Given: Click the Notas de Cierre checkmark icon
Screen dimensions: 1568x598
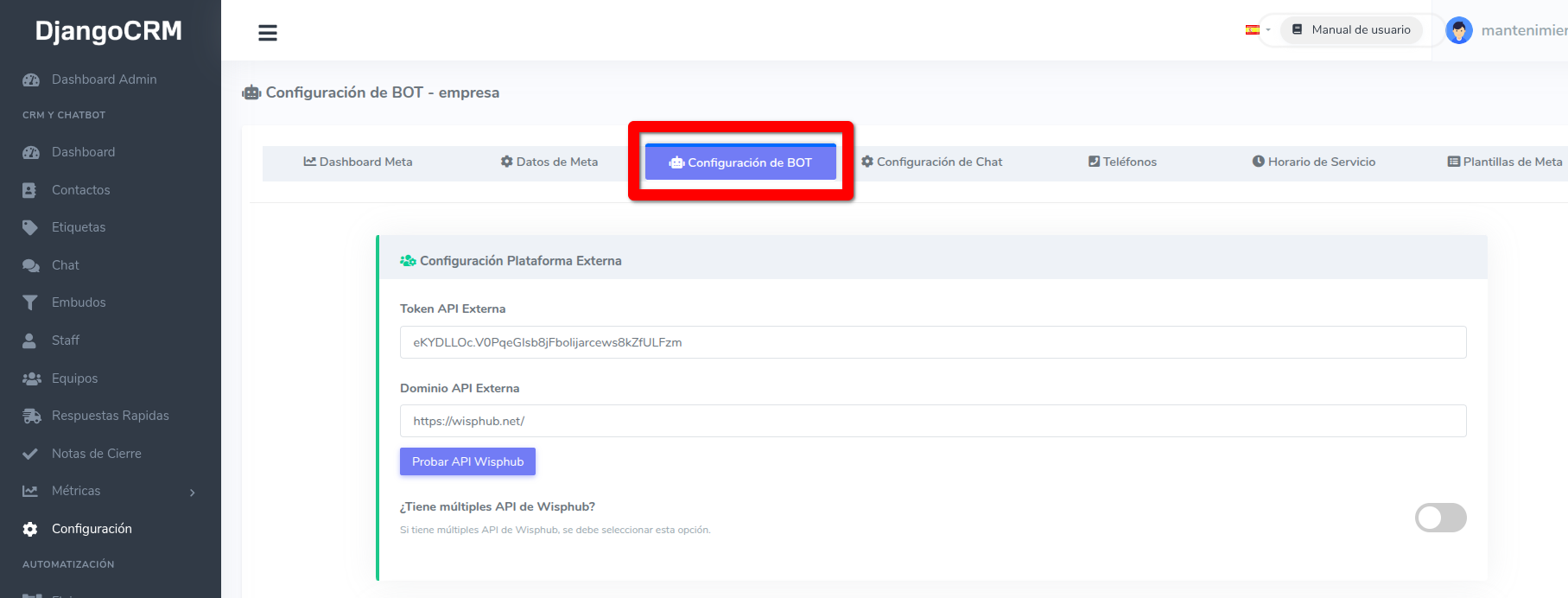Looking at the screenshot, I should tap(30, 454).
